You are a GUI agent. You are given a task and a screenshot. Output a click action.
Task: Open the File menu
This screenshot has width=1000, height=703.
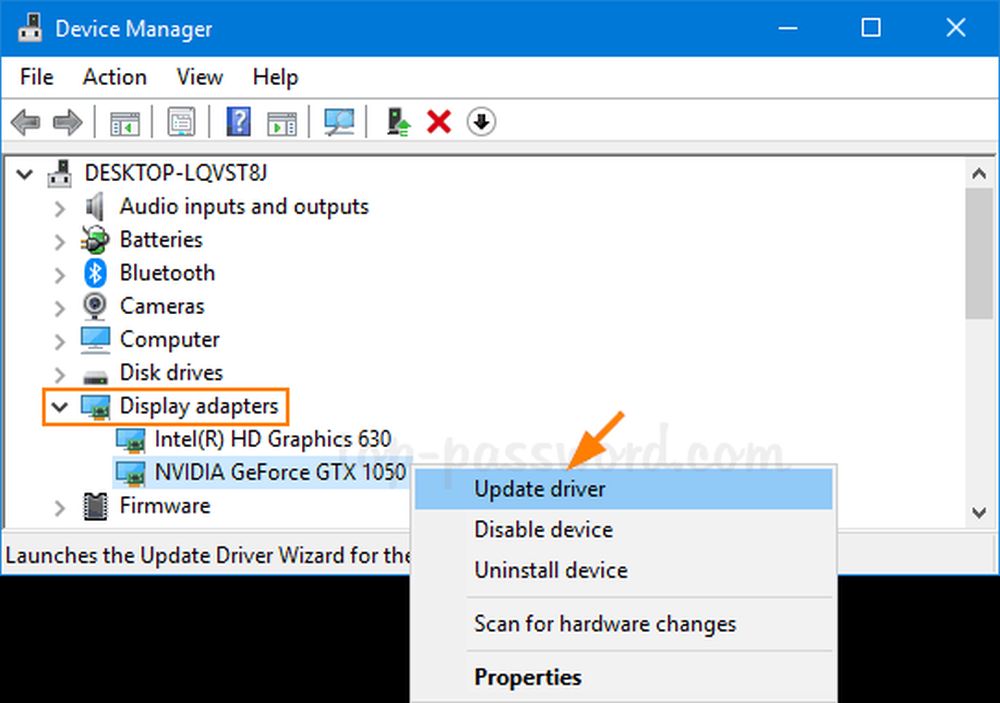37,77
